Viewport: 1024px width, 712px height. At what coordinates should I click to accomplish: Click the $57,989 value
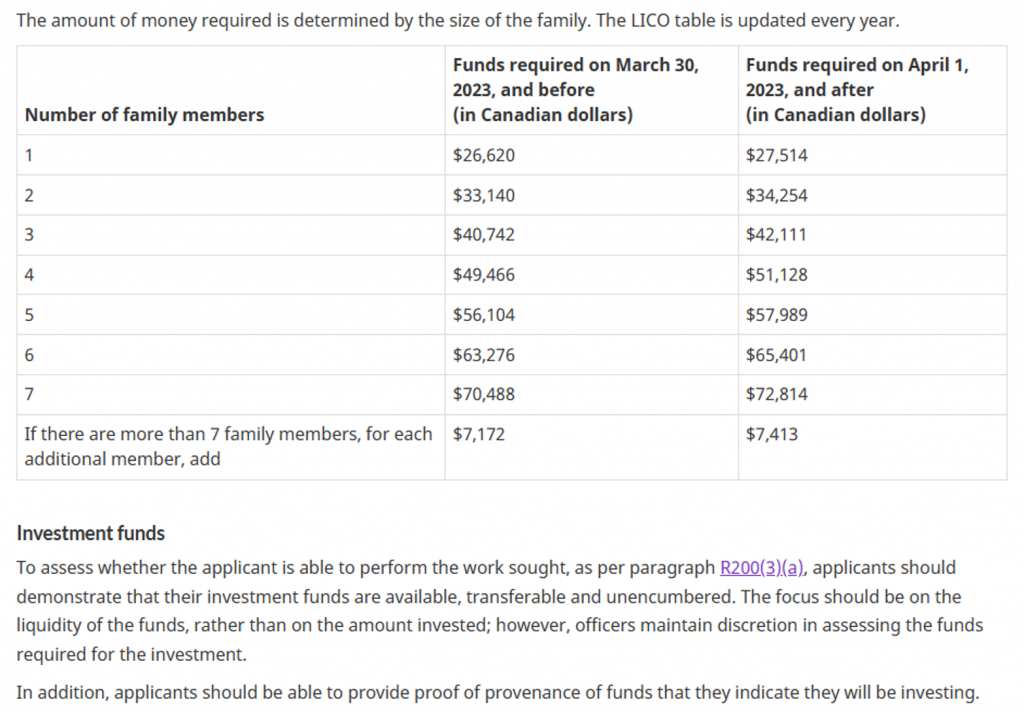(776, 315)
